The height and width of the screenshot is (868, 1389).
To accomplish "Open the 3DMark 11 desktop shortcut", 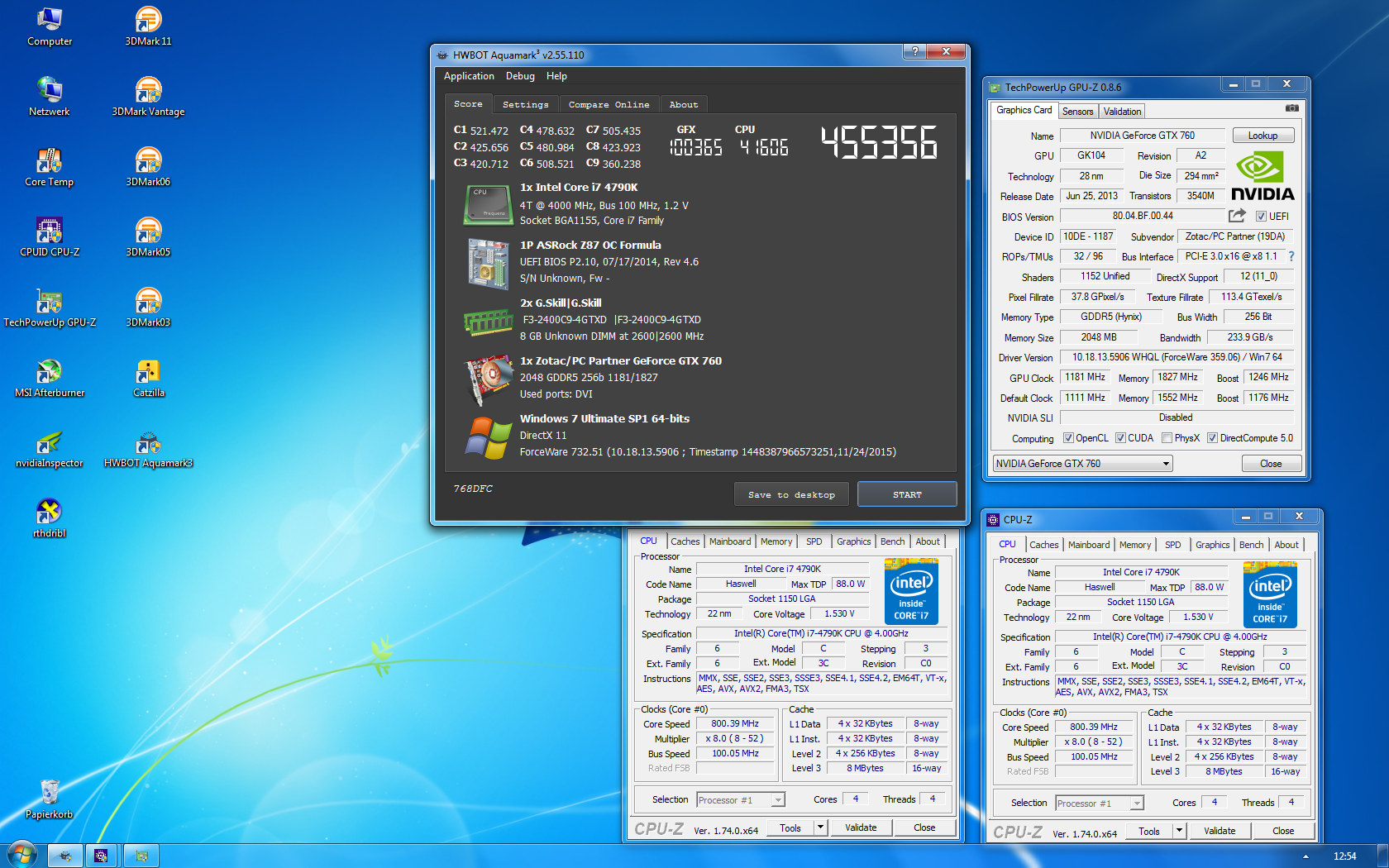I will [x=149, y=26].
